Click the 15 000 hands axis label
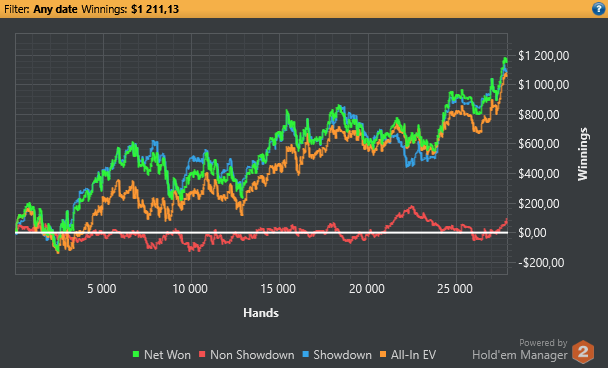608x368 pixels. click(x=278, y=289)
